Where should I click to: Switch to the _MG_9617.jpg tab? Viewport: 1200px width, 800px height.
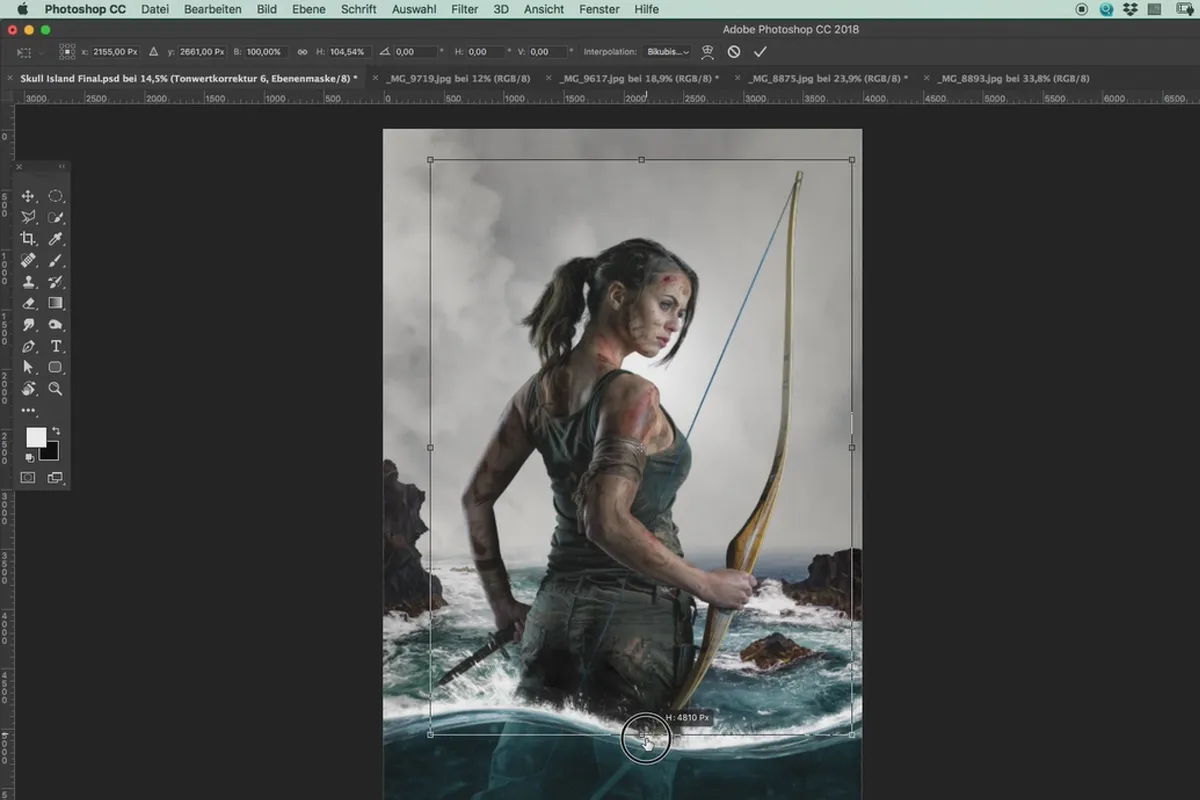[638, 78]
